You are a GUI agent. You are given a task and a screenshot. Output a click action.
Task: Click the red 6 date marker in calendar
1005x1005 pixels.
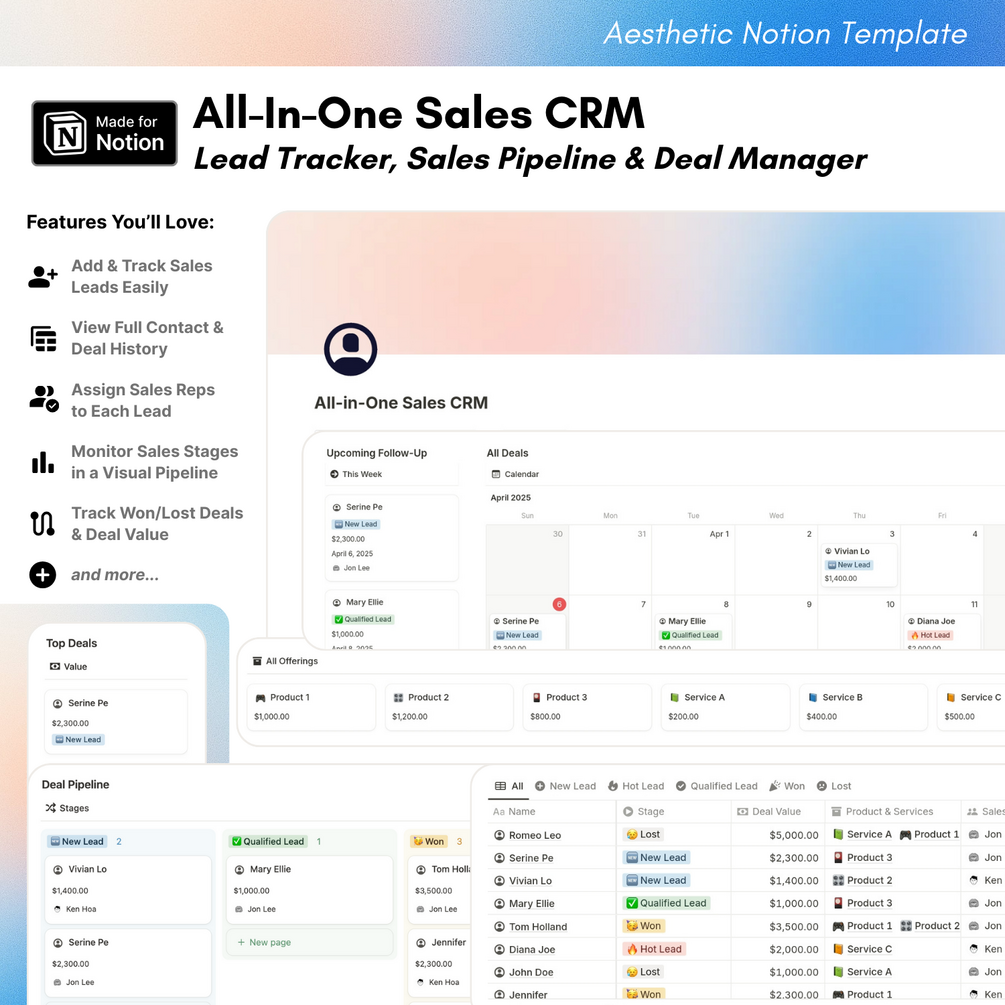559,604
